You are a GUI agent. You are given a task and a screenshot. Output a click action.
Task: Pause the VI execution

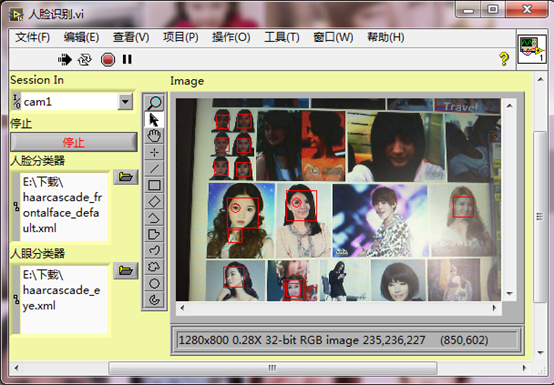127,59
